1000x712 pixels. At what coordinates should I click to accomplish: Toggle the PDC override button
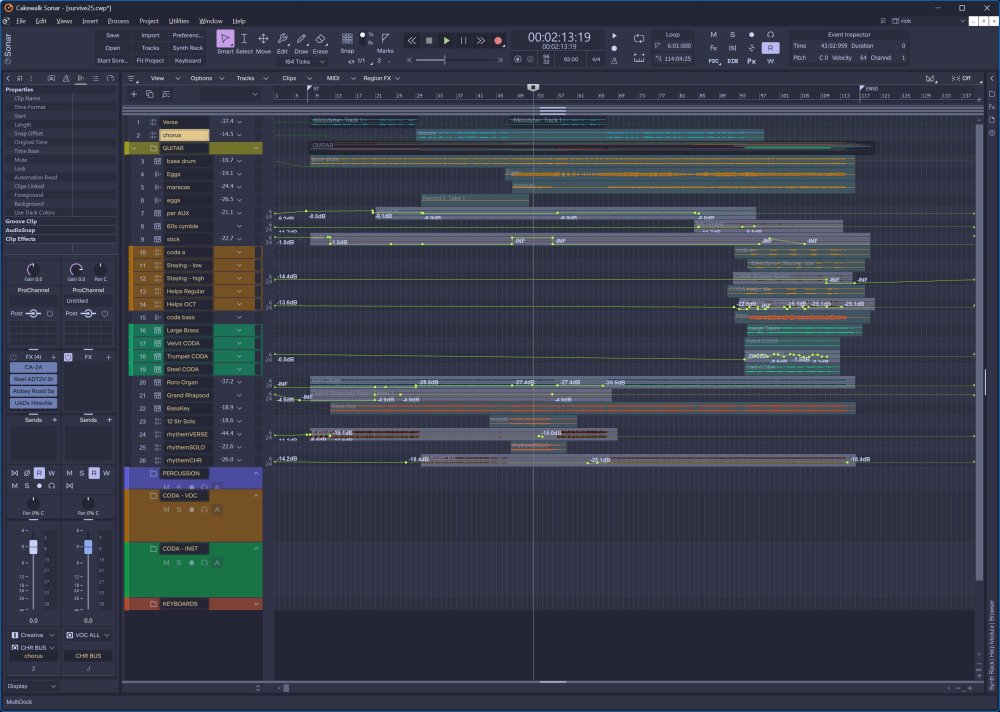tap(714, 61)
